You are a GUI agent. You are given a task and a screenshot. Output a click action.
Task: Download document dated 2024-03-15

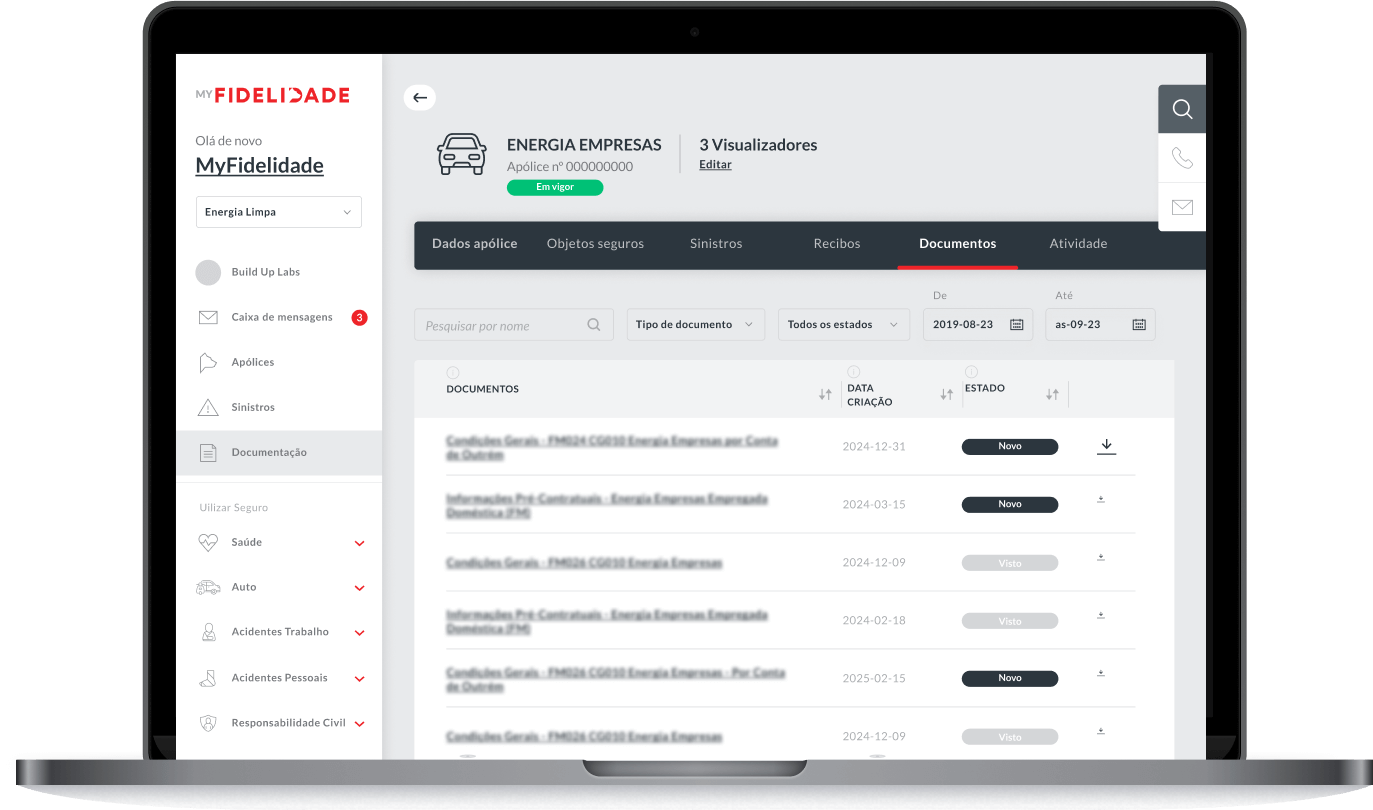[1101, 499]
